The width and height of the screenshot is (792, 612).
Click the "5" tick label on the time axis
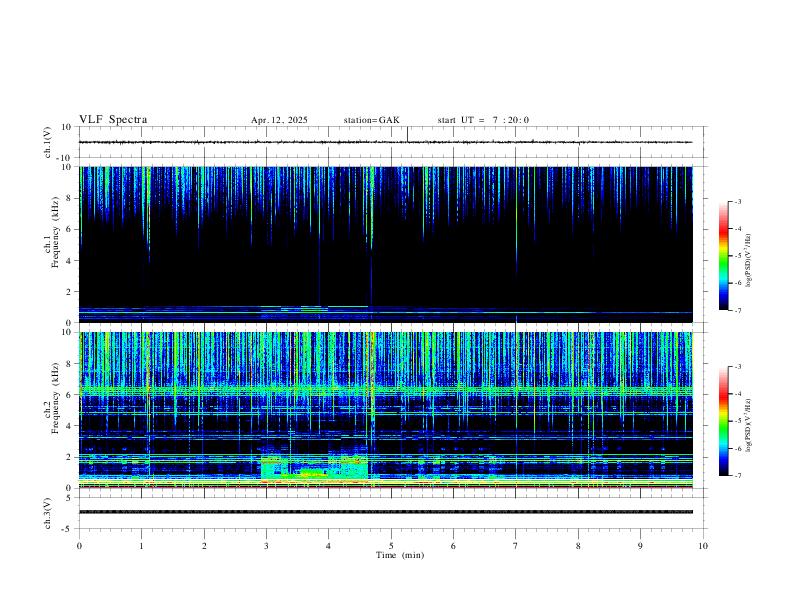[x=391, y=546]
